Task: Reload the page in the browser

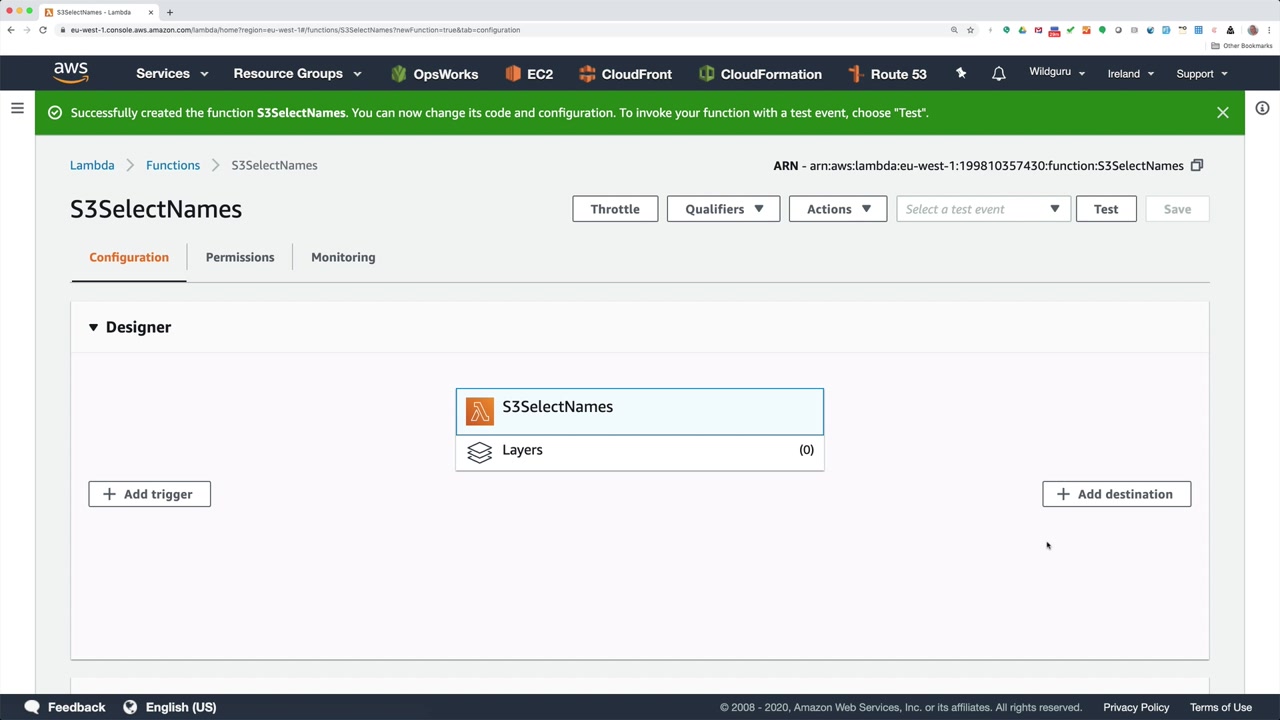Action: [43, 30]
